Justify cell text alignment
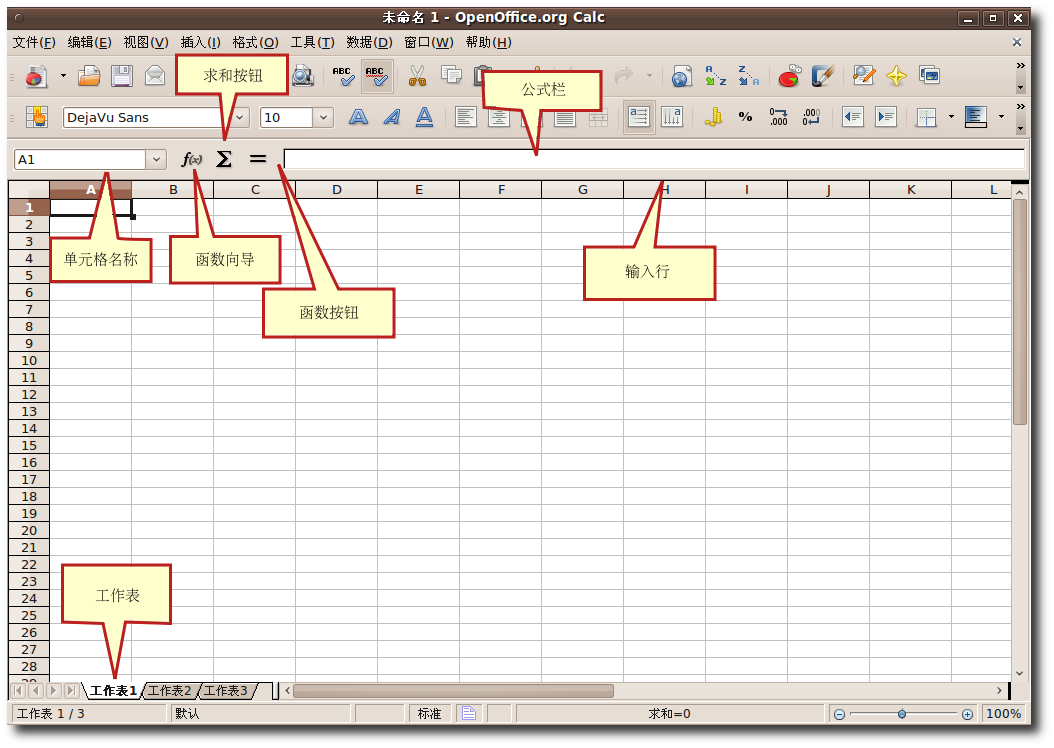The image size is (1054, 748). click(x=565, y=119)
